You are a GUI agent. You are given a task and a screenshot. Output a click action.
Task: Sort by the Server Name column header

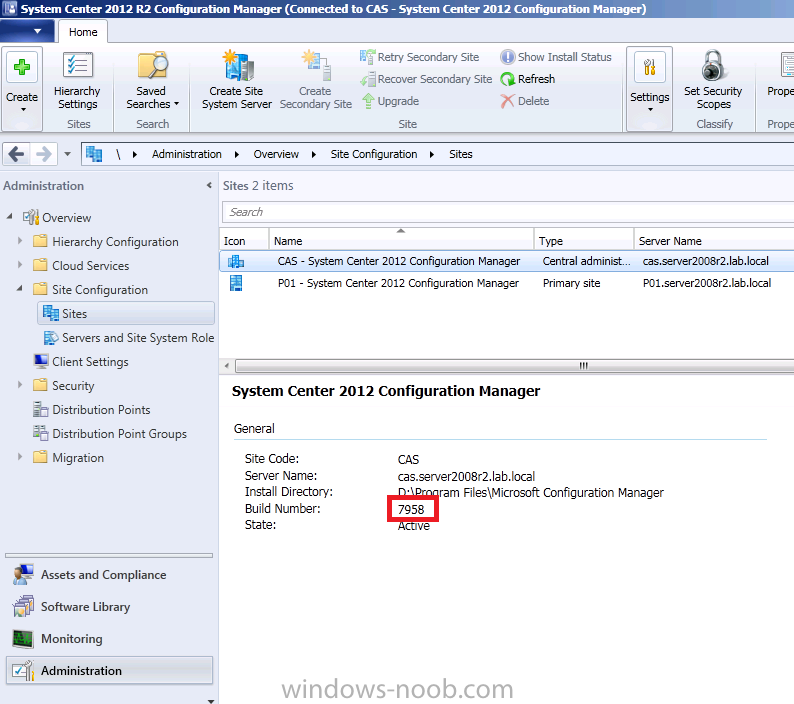point(714,241)
